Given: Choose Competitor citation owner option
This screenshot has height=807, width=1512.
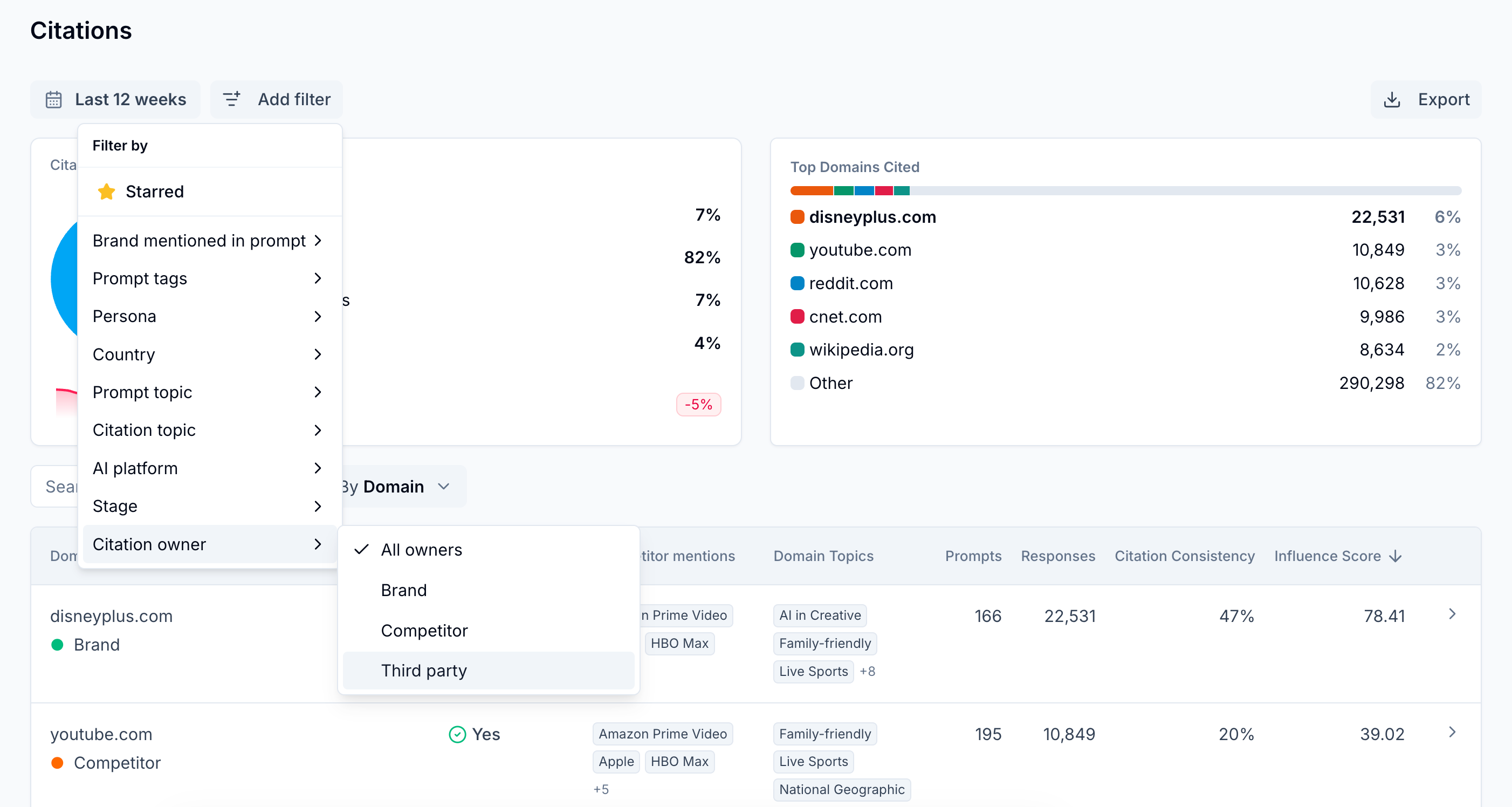Looking at the screenshot, I should [424, 630].
